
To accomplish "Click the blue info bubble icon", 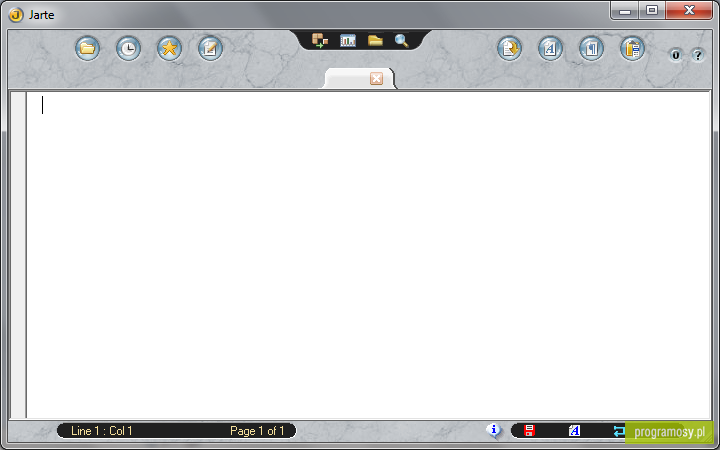I will pyautogui.click(x=494, y=430).
